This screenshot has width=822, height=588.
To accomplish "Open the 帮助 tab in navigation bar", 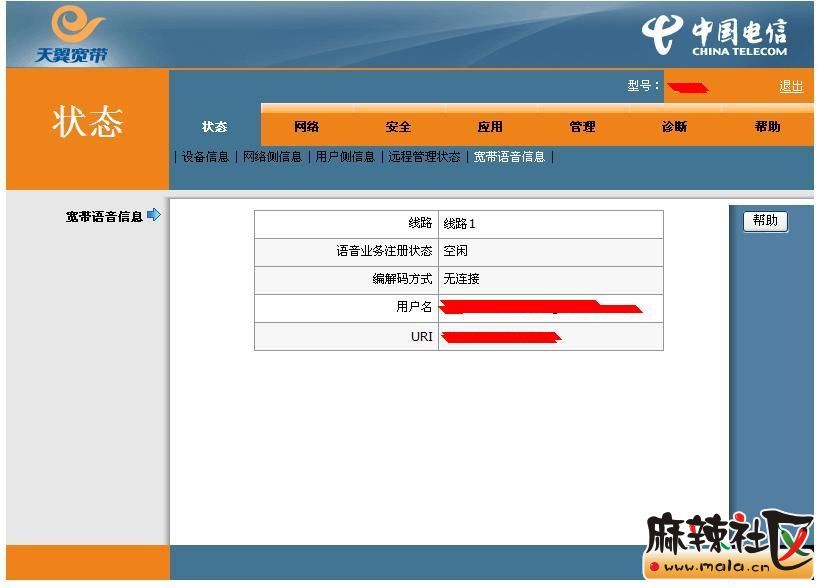I will (x=768, y=127).
